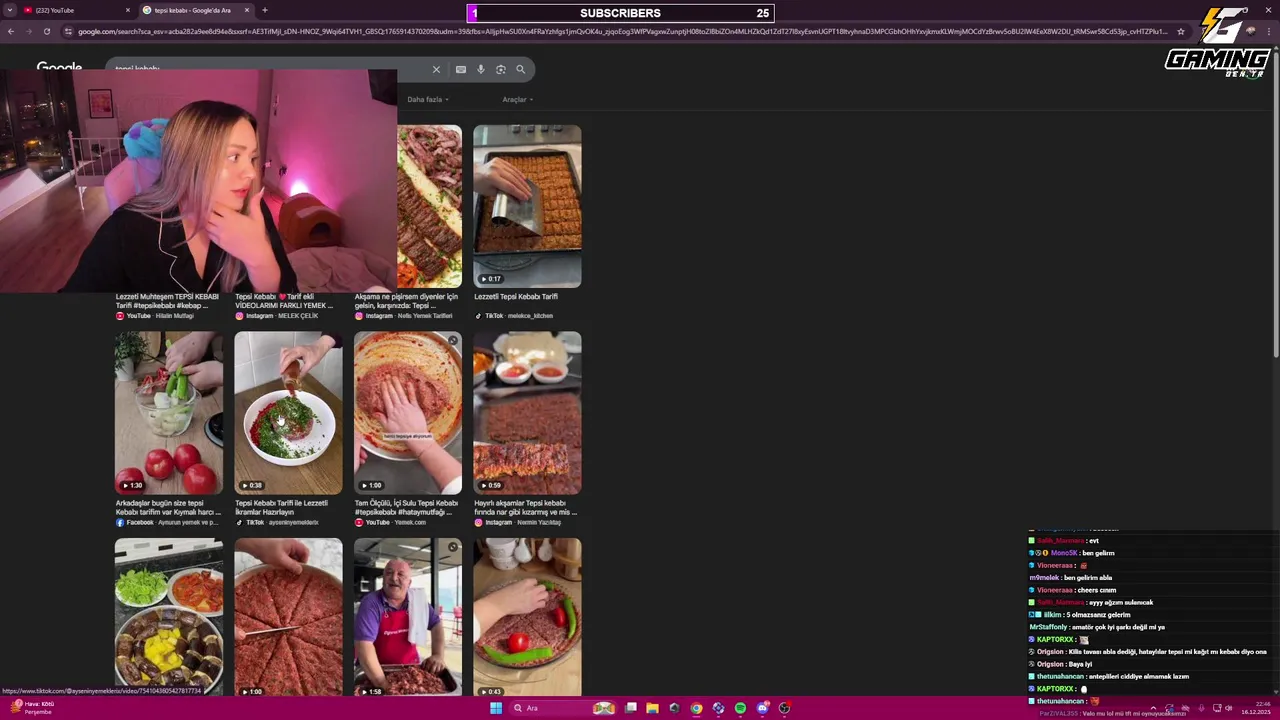Click TikTok melekce_kitchen source label
This screenshot has height=720, width=1280.
coord(514,316)
